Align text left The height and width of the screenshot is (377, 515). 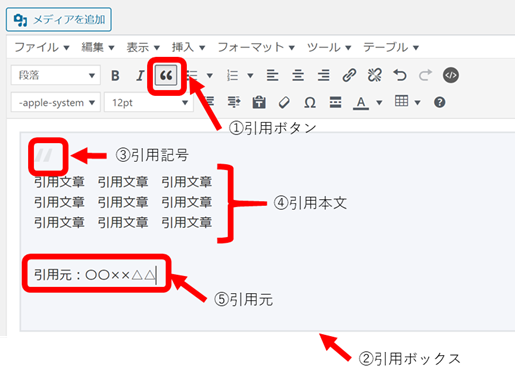coord(272,76)
